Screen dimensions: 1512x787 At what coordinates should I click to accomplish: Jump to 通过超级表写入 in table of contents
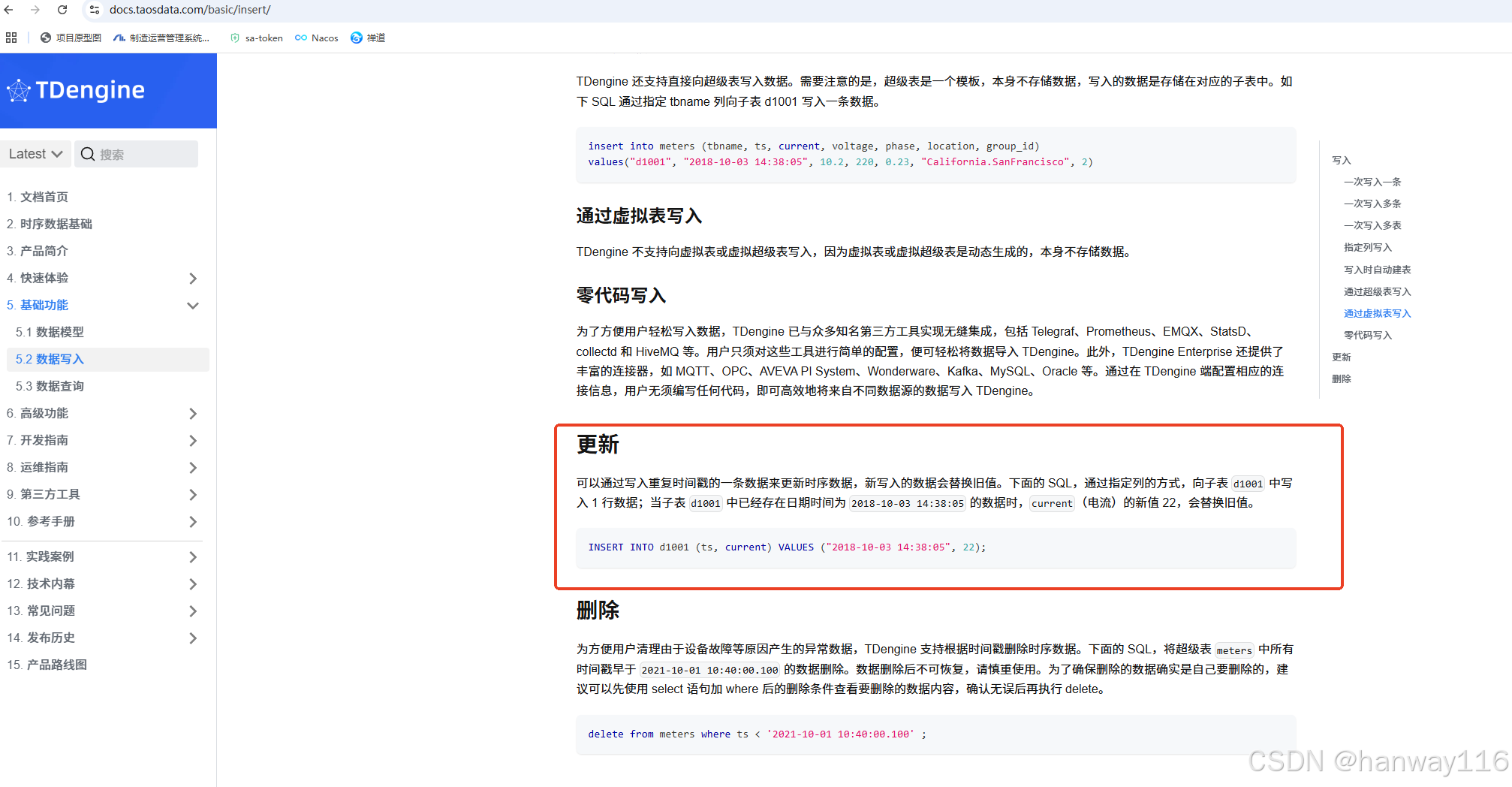click(1378, 291)
